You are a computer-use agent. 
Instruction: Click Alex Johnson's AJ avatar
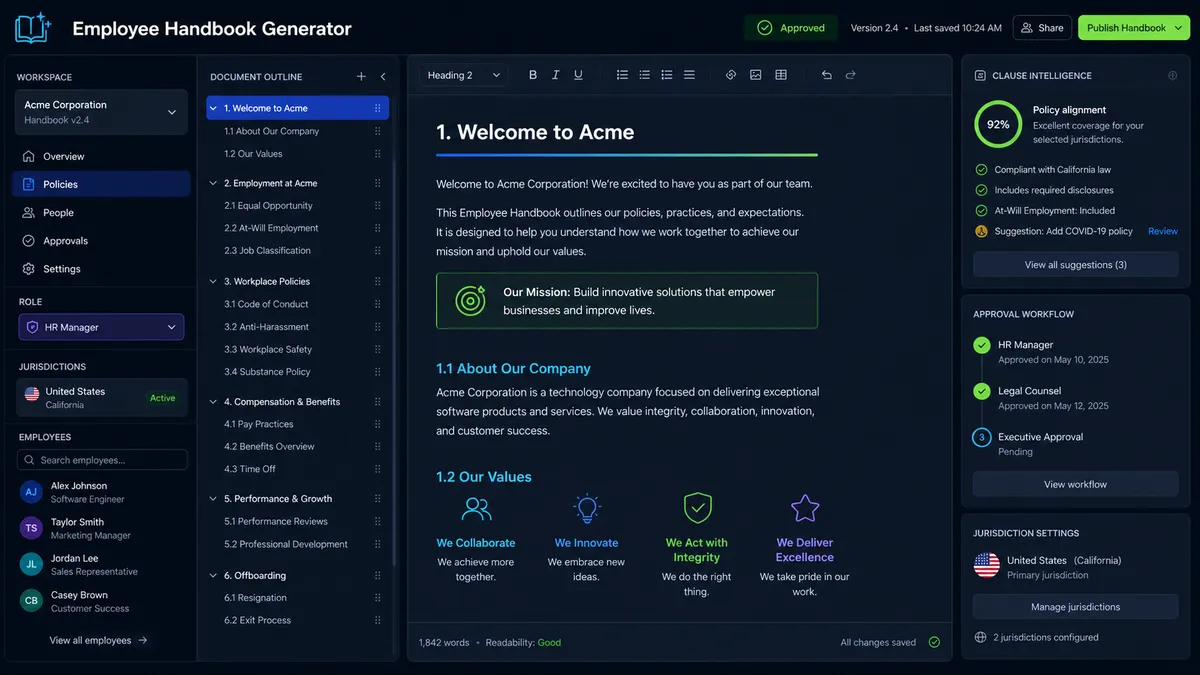click(31, 492)
